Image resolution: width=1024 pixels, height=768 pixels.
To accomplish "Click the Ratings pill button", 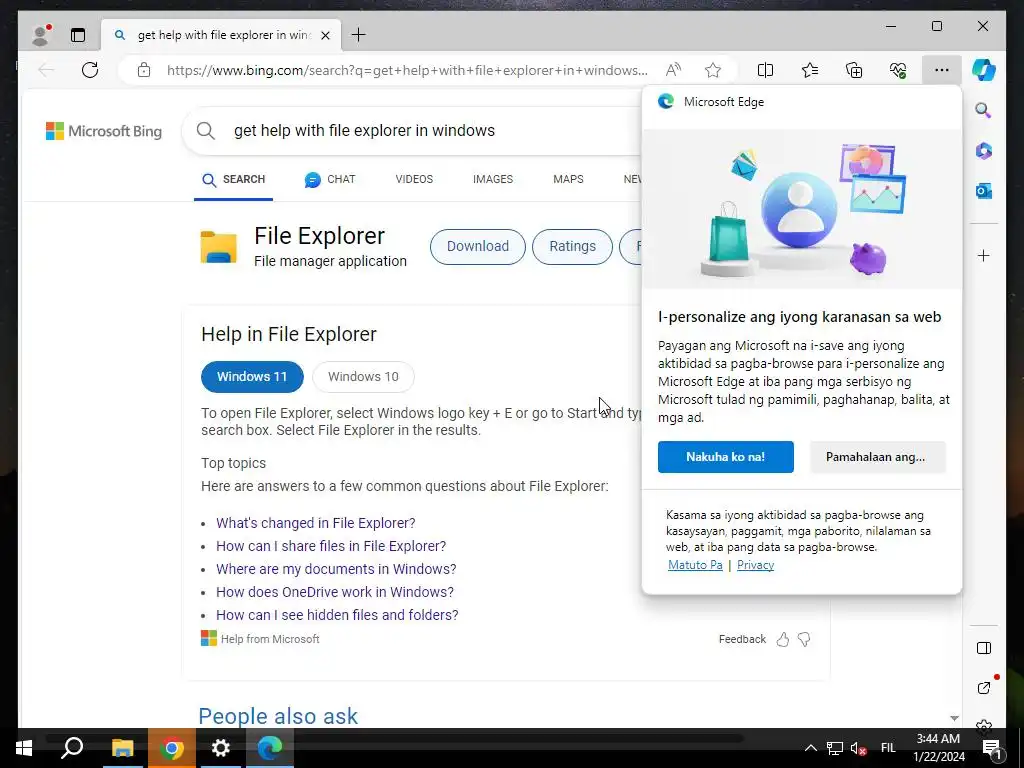I will pyautogui.click(x=573, y=246).
